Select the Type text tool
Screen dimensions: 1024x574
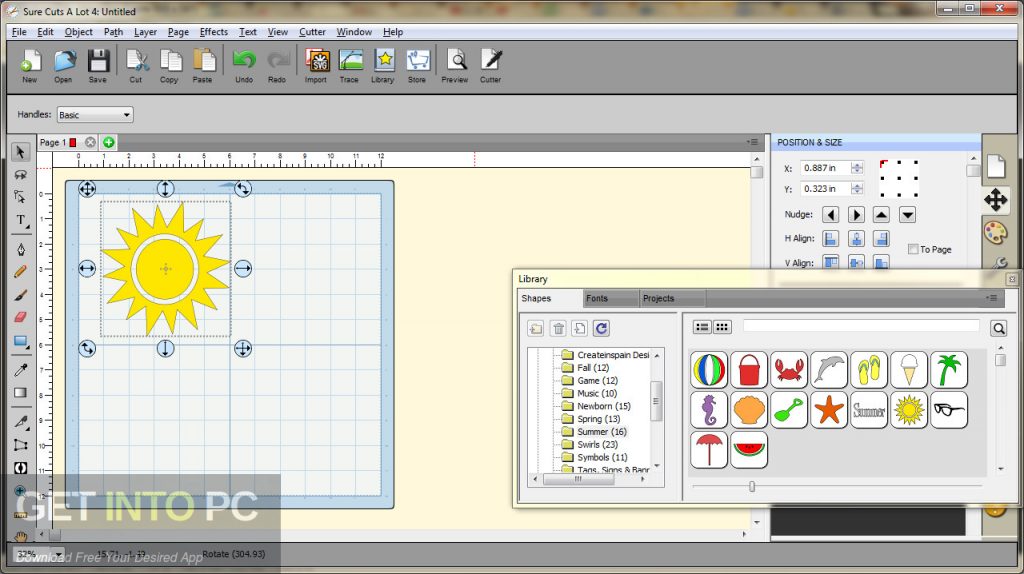pyautogui.click(x=20, y=220)
